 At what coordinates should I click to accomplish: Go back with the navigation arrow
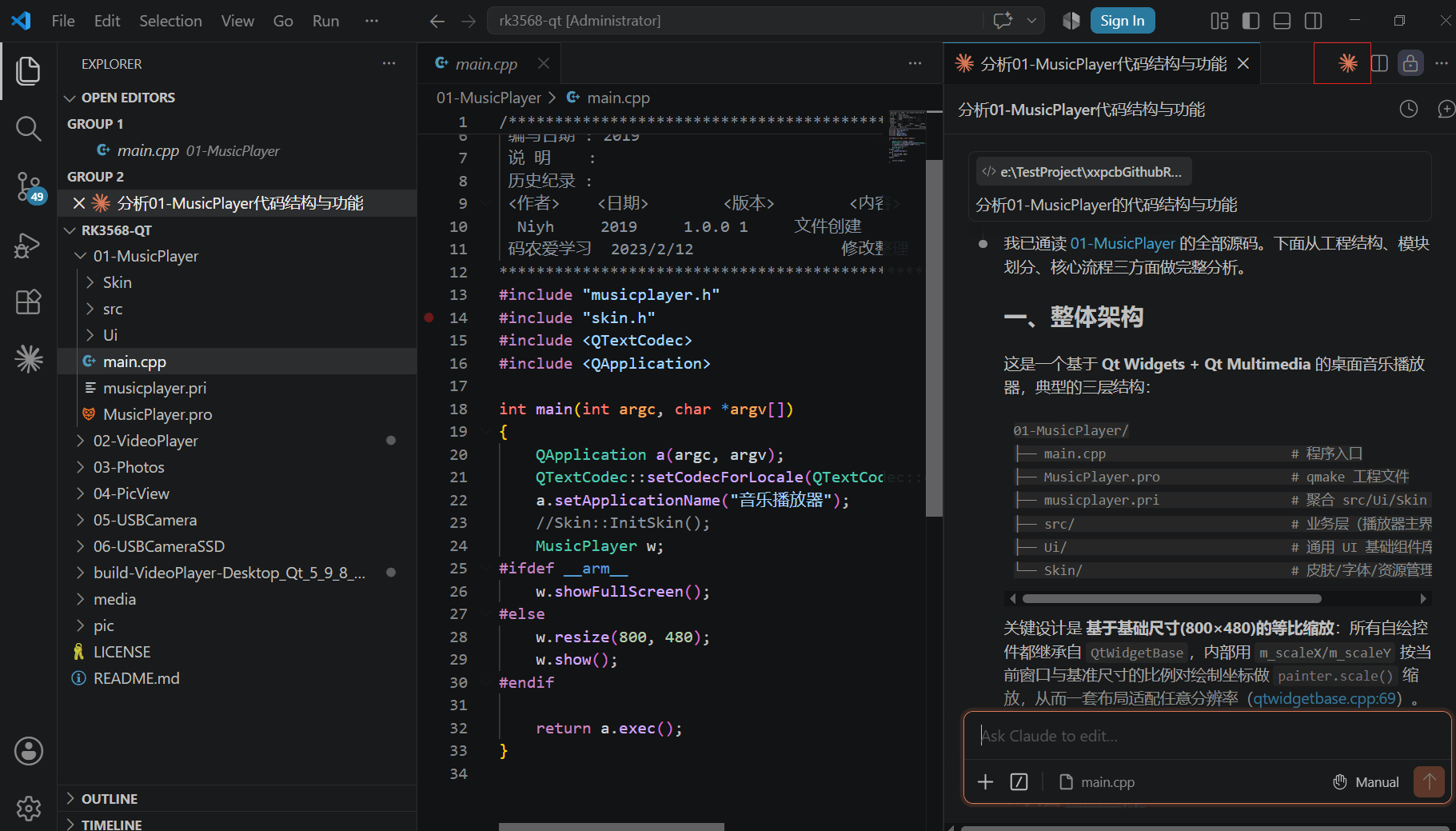[x=437, y=21]
